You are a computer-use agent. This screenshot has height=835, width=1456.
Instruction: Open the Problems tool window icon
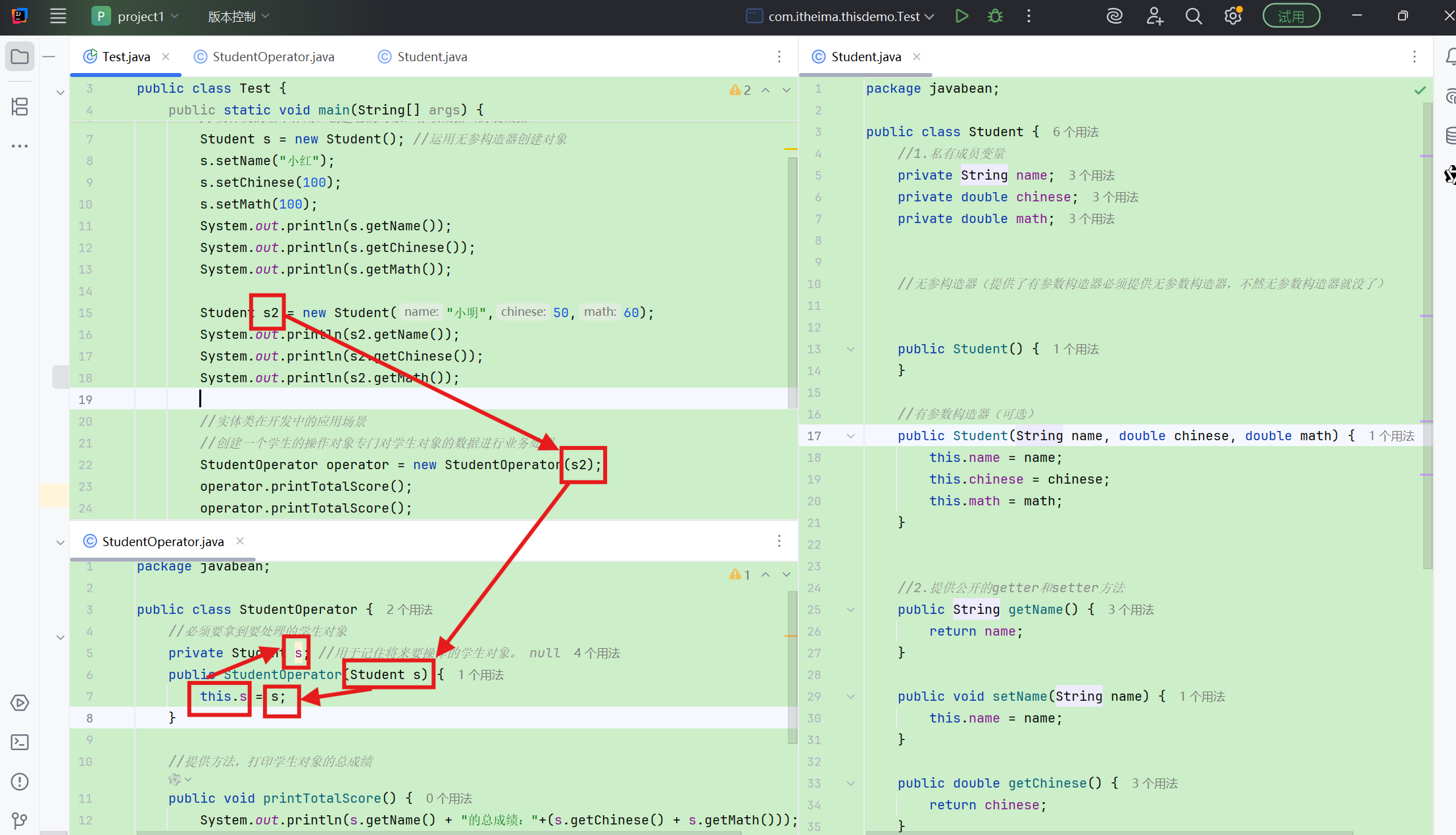click(x=20, y=782)
